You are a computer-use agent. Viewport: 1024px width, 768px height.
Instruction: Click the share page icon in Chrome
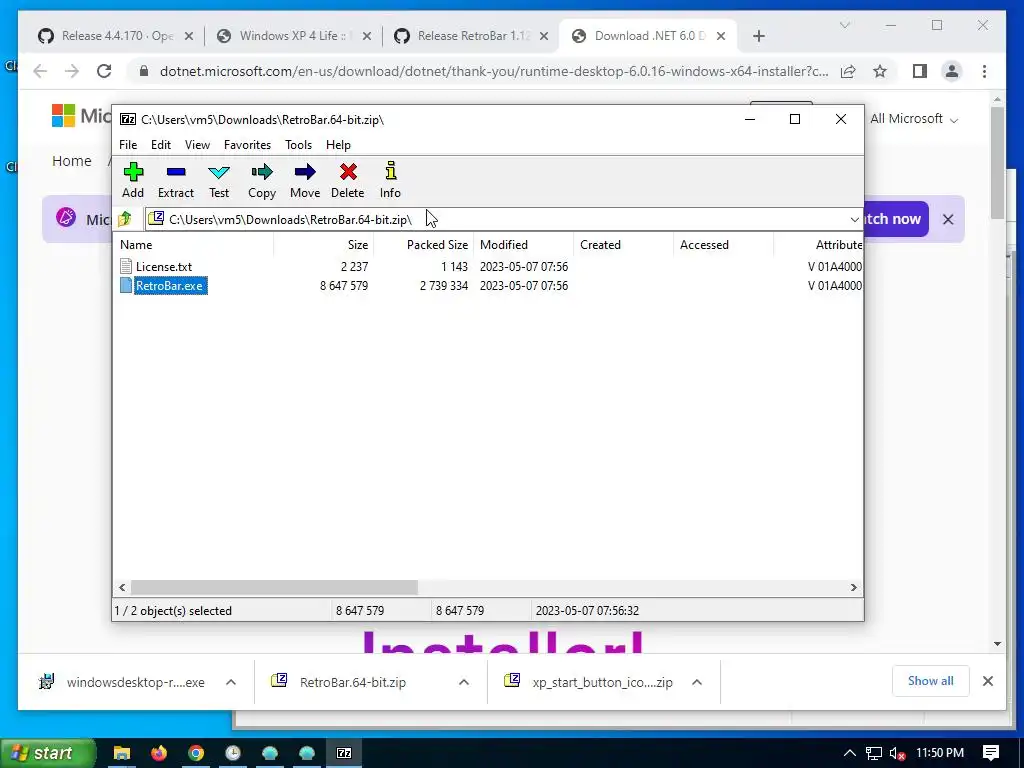(x=848, y=71)
